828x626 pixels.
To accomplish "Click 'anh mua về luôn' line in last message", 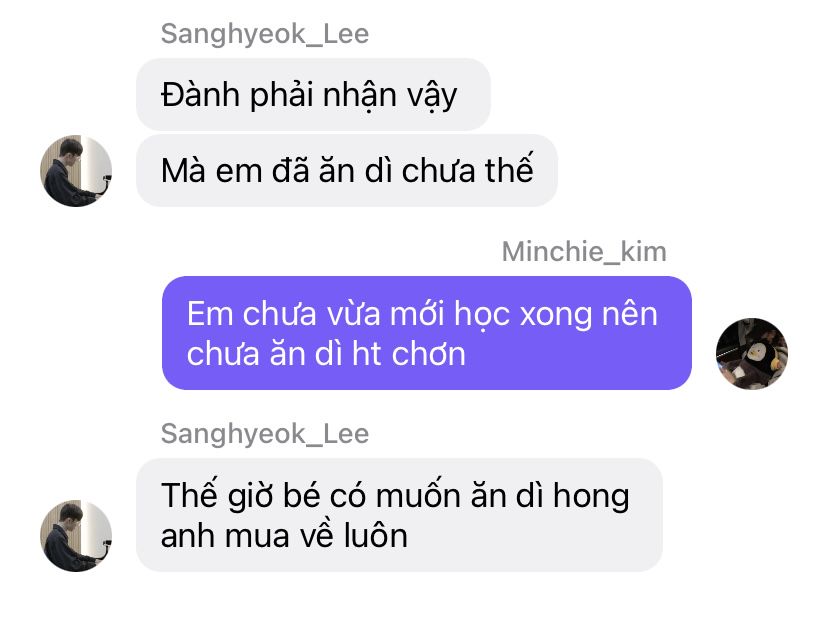I will pos(284,536).
